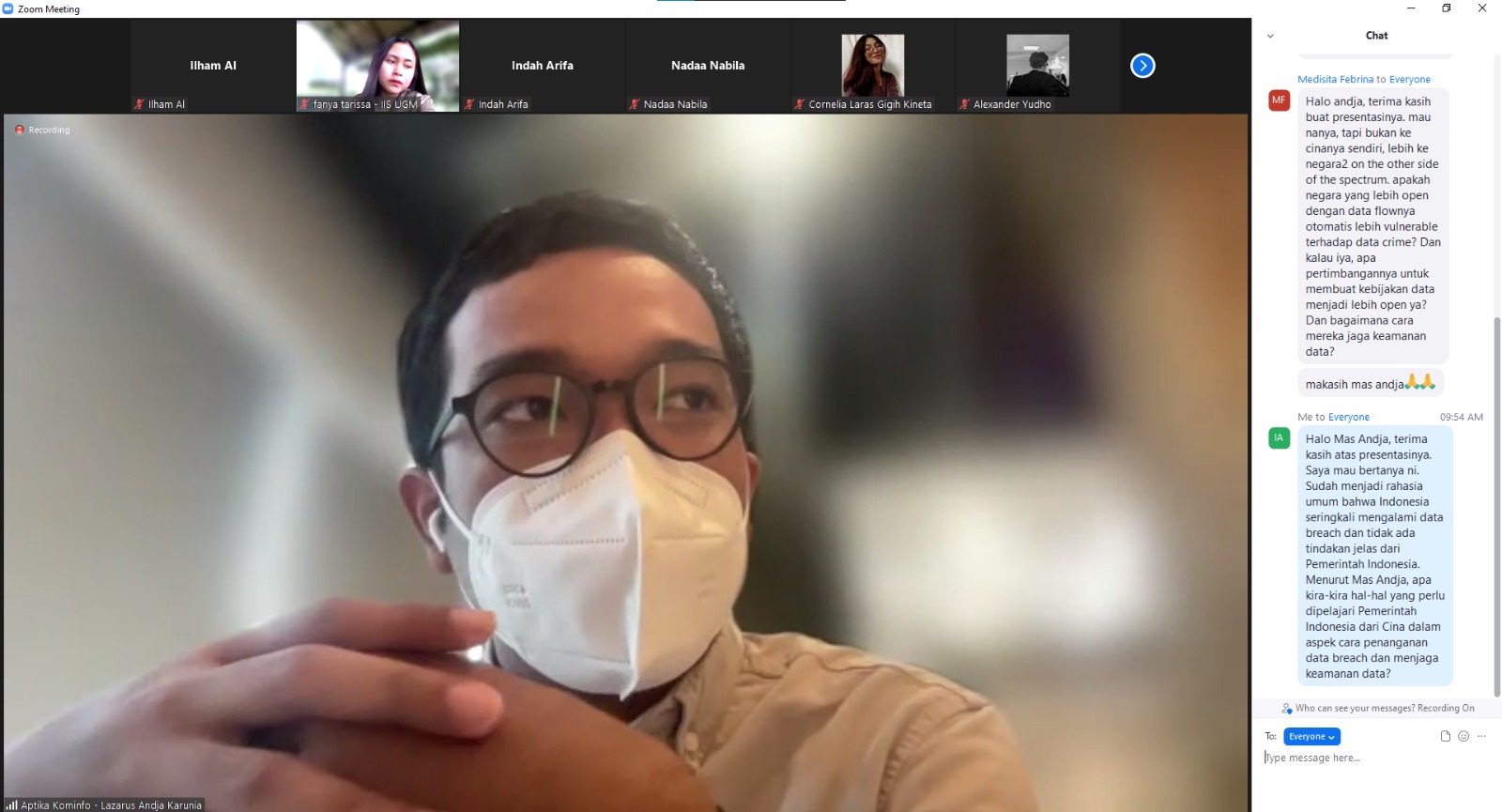
Task: Show next page of participant thumbnails
Action: (x=1142, y=66)
